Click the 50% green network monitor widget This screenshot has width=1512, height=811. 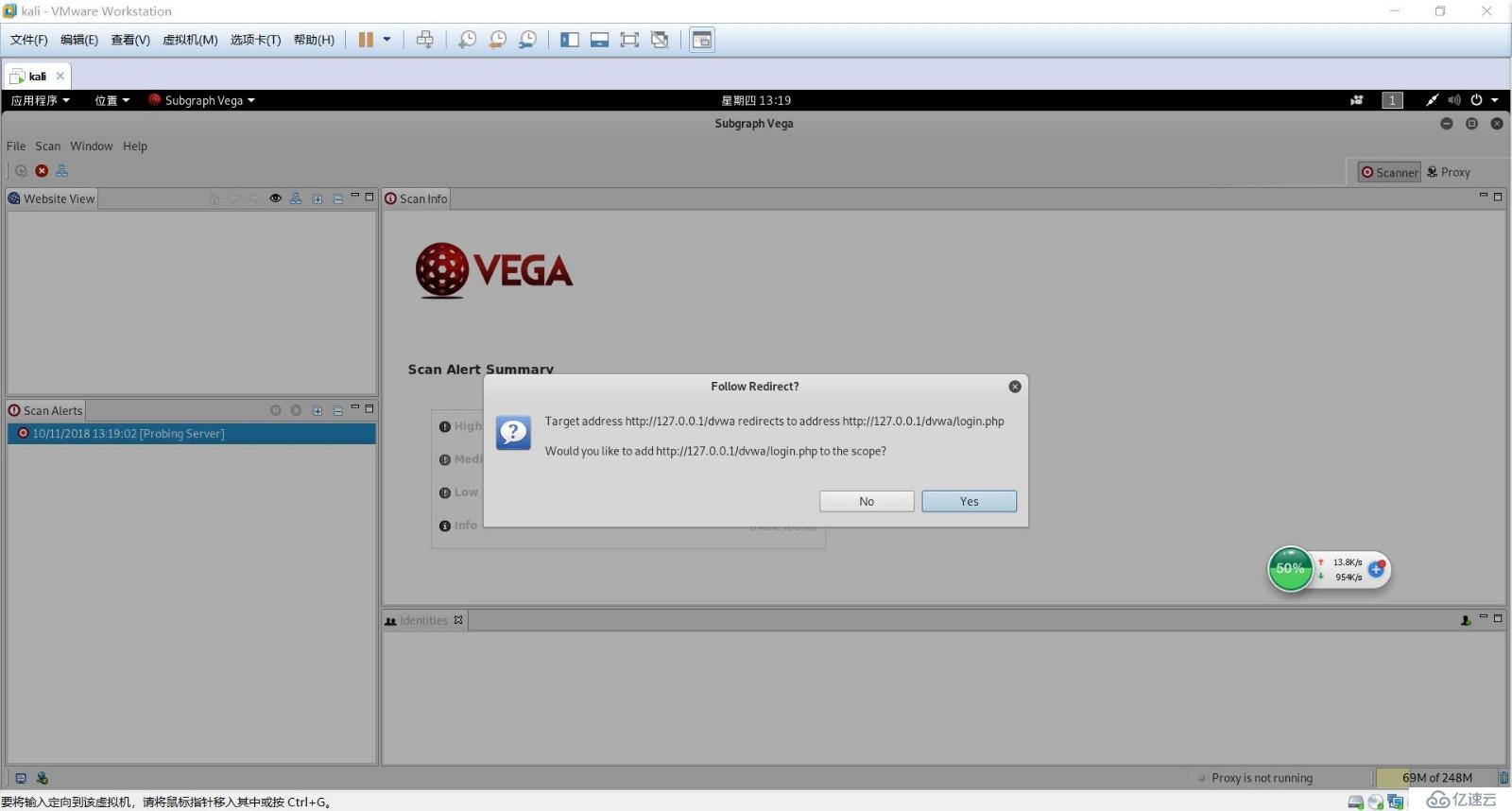1290,569
